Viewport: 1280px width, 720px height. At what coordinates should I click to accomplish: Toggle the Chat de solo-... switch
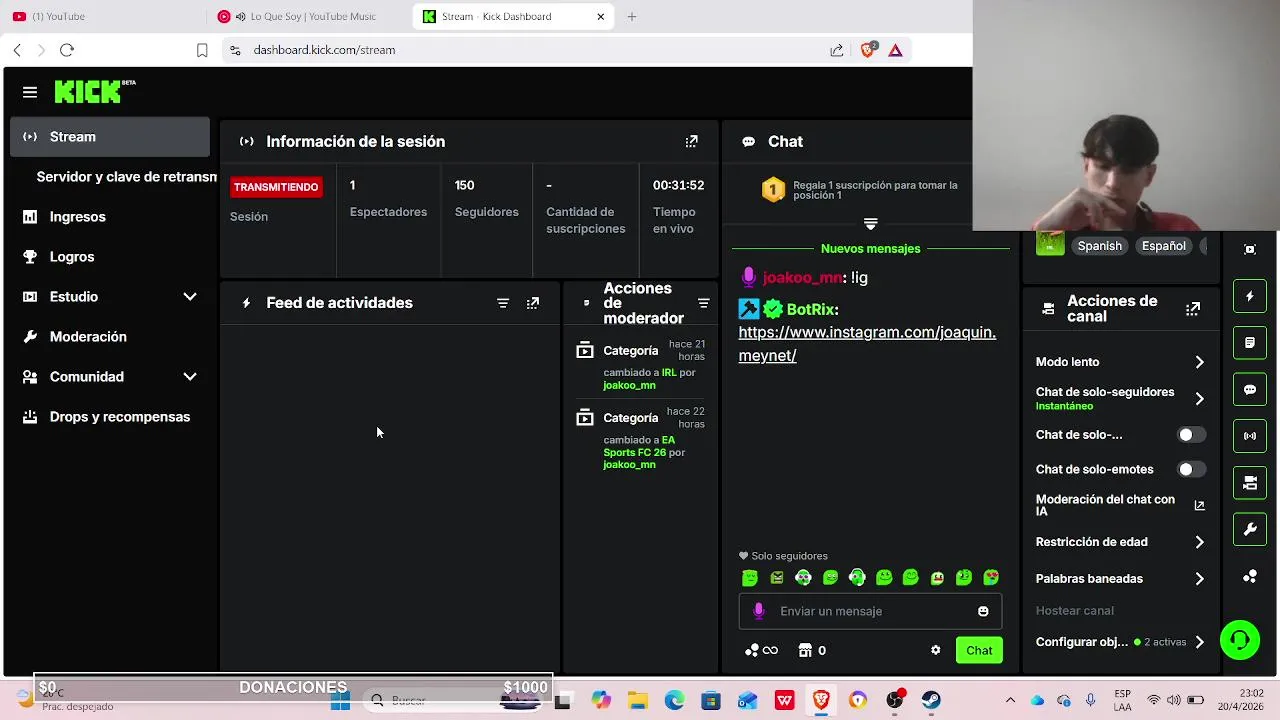[x=1190, y=435]
